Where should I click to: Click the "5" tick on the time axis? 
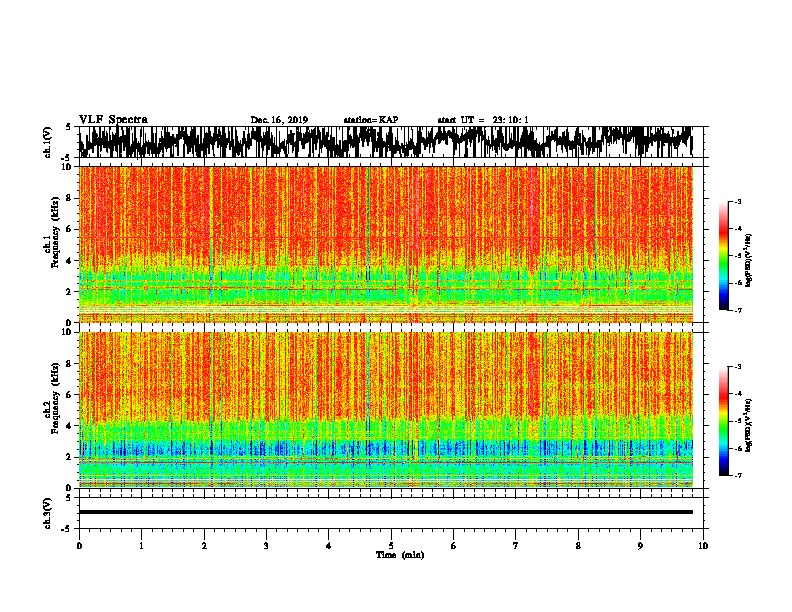coord(391,546)
